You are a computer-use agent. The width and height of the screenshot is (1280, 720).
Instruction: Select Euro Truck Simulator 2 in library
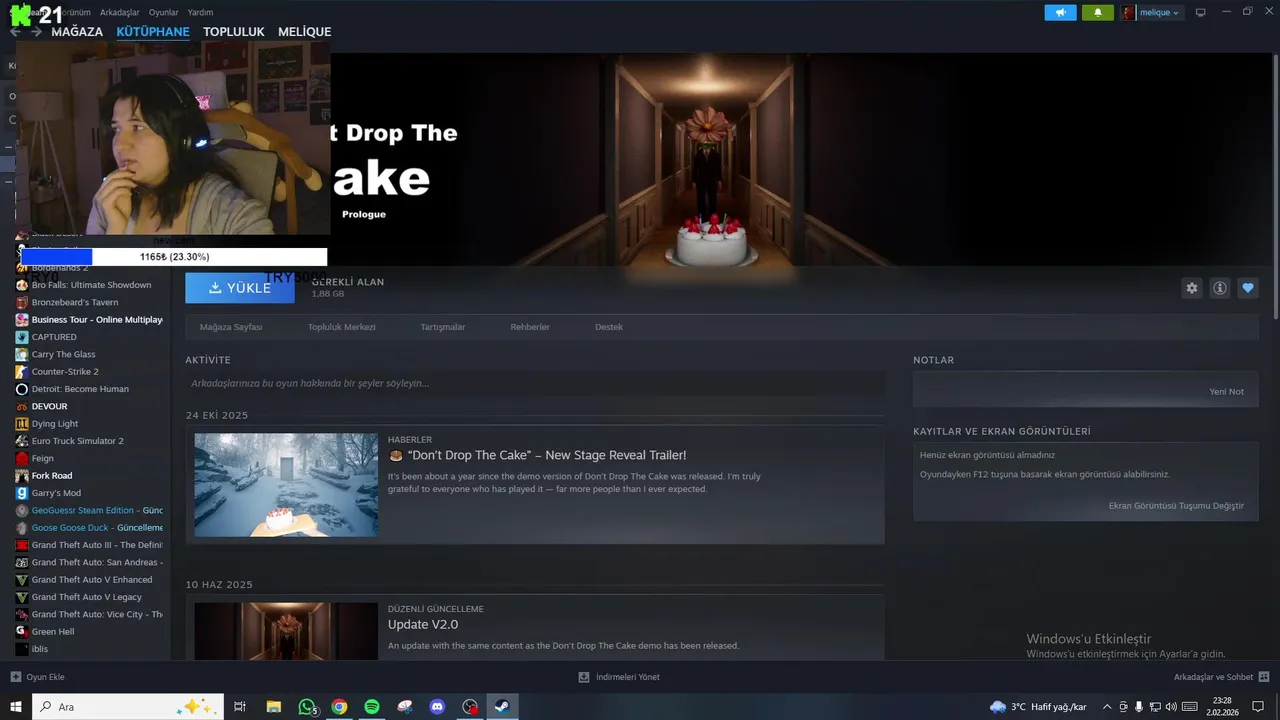pyautogui.click(x=77, y=441)
